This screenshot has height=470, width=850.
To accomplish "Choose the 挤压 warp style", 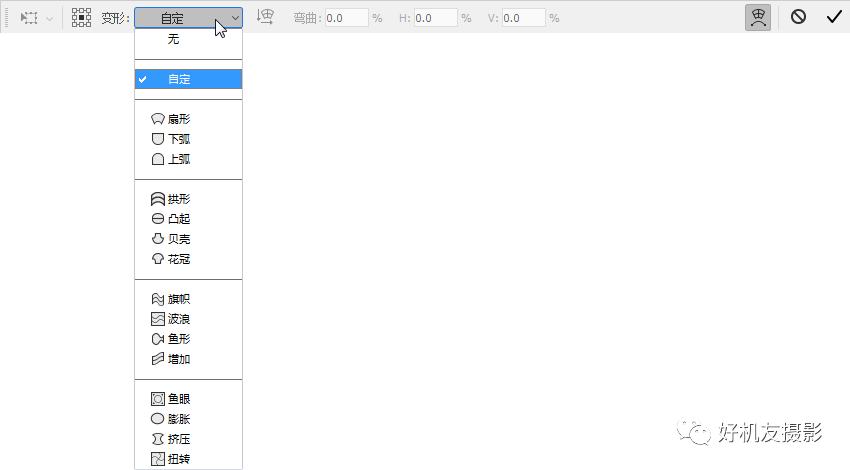I will [x=188, y=439].
